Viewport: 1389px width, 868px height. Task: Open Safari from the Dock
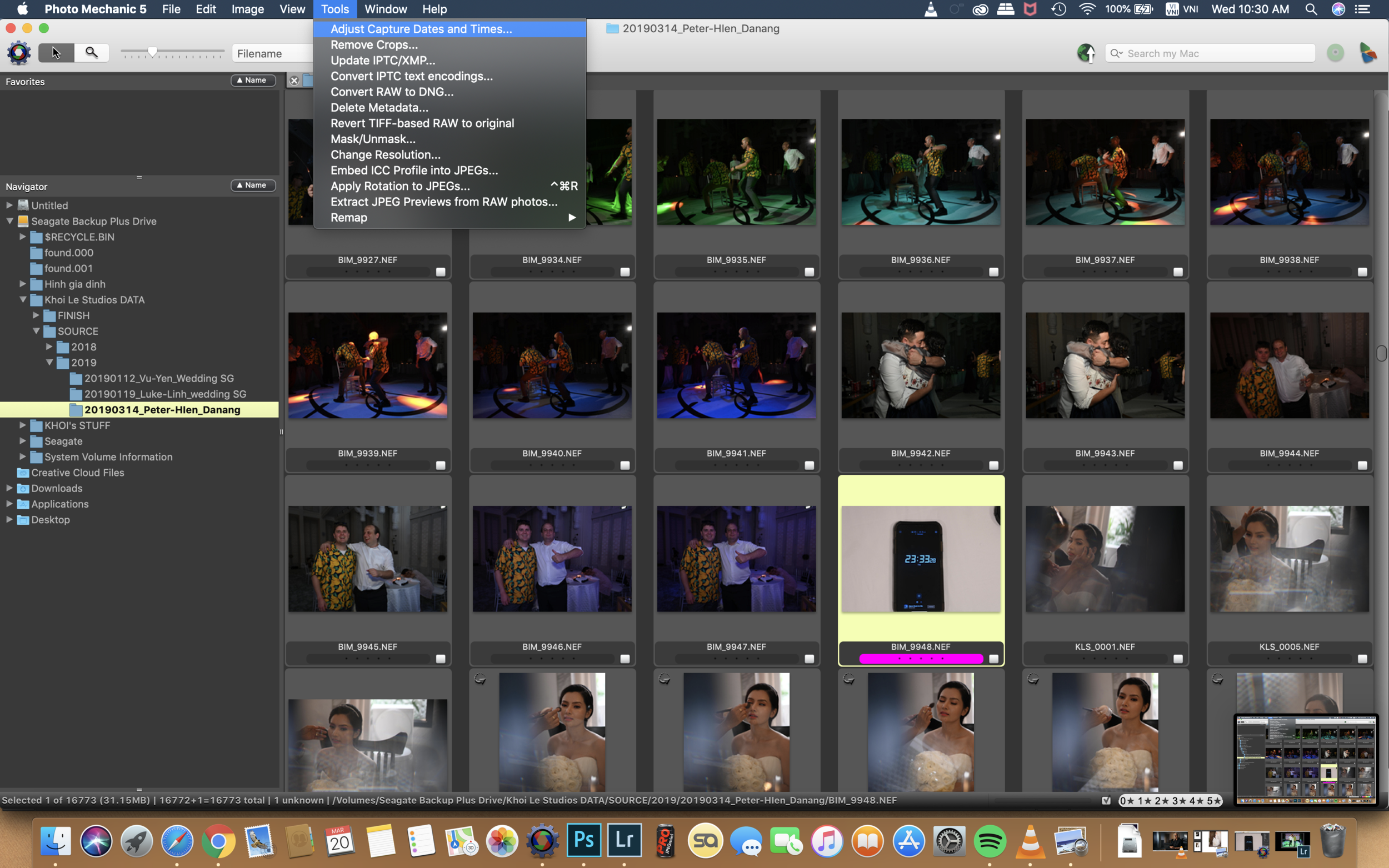point(177,840)
